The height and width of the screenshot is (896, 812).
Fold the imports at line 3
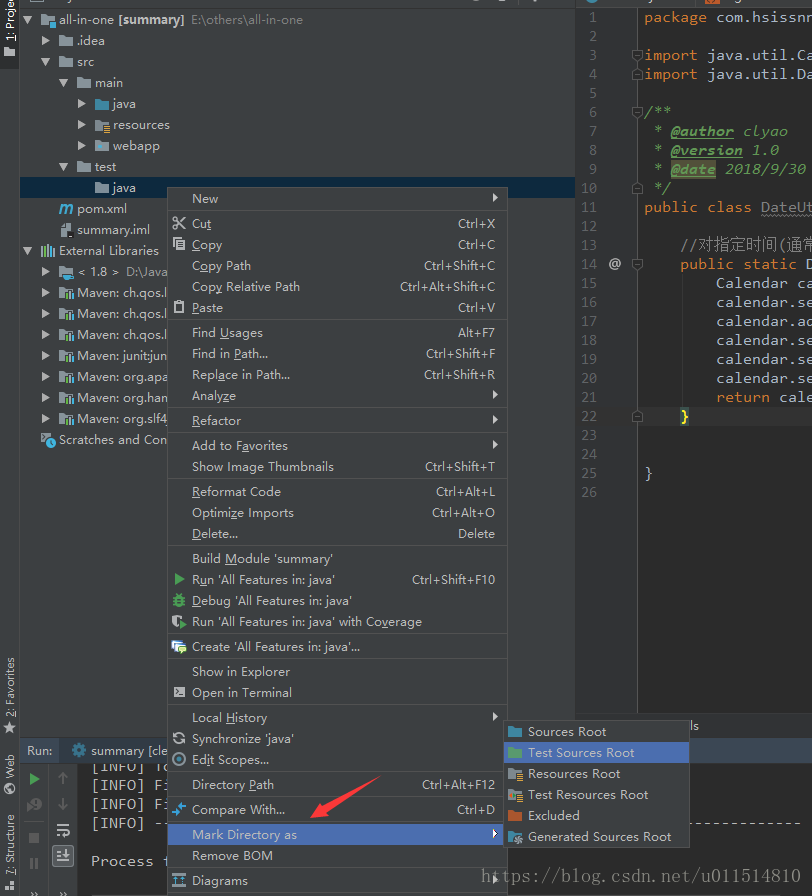[637, 55]
